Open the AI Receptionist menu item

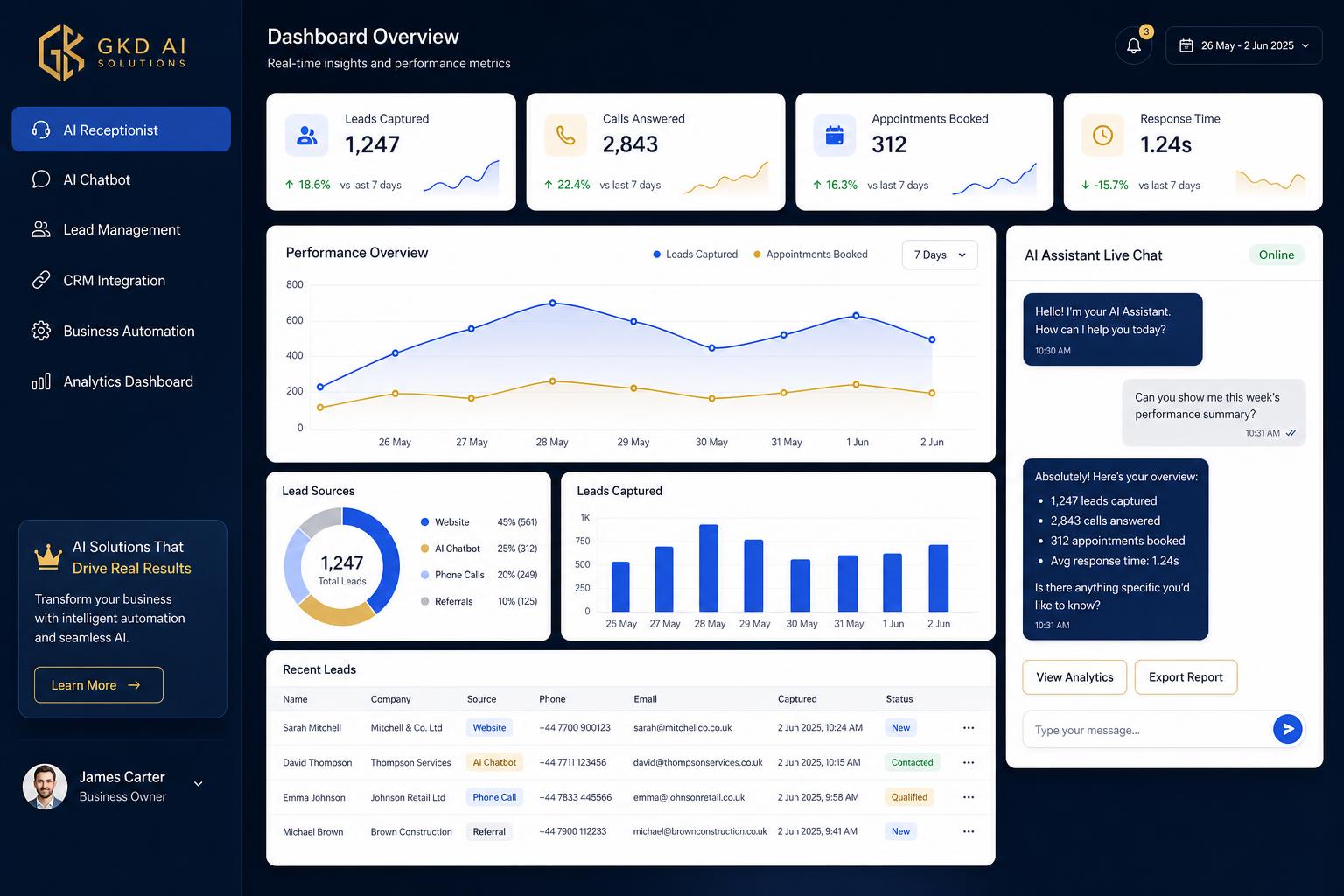pos(122,129)
